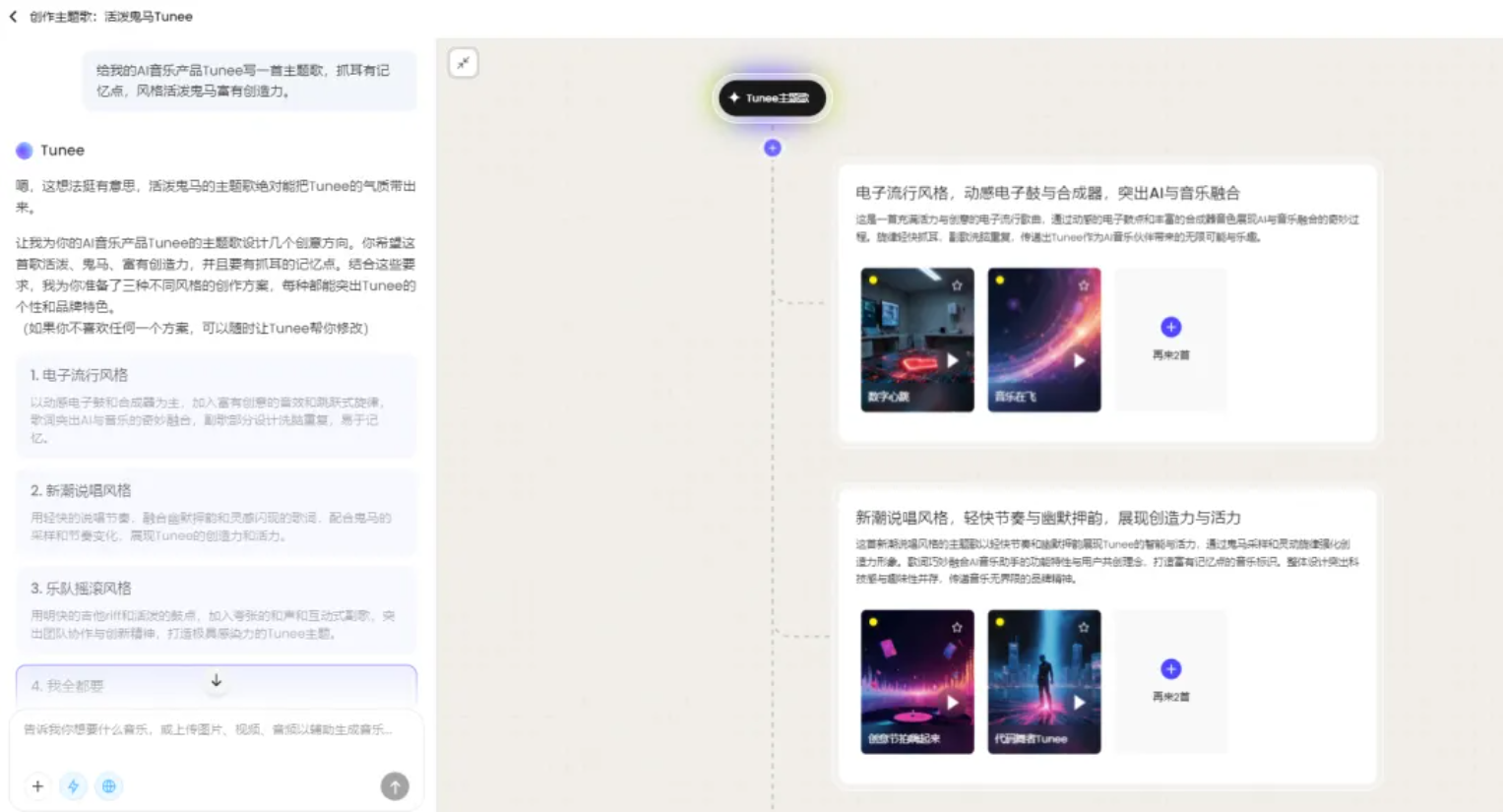This screenshot has height=812, width=1503.
Task: Toggle the star on 代码舞者Tunee card
Action: (x=1083, y=626)
